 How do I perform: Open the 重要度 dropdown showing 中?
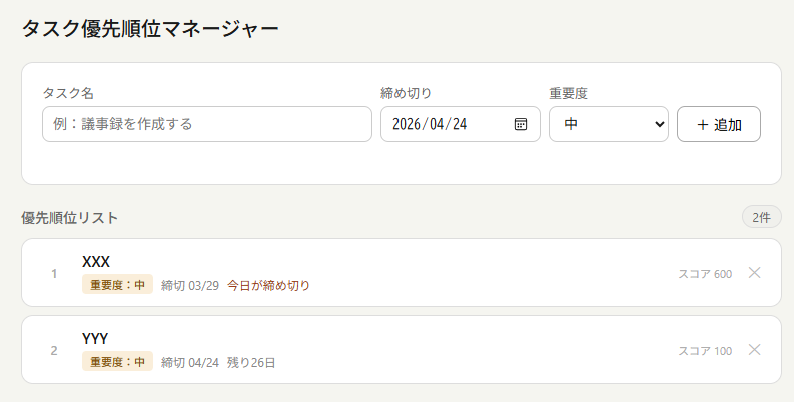[x=608, y=124]
